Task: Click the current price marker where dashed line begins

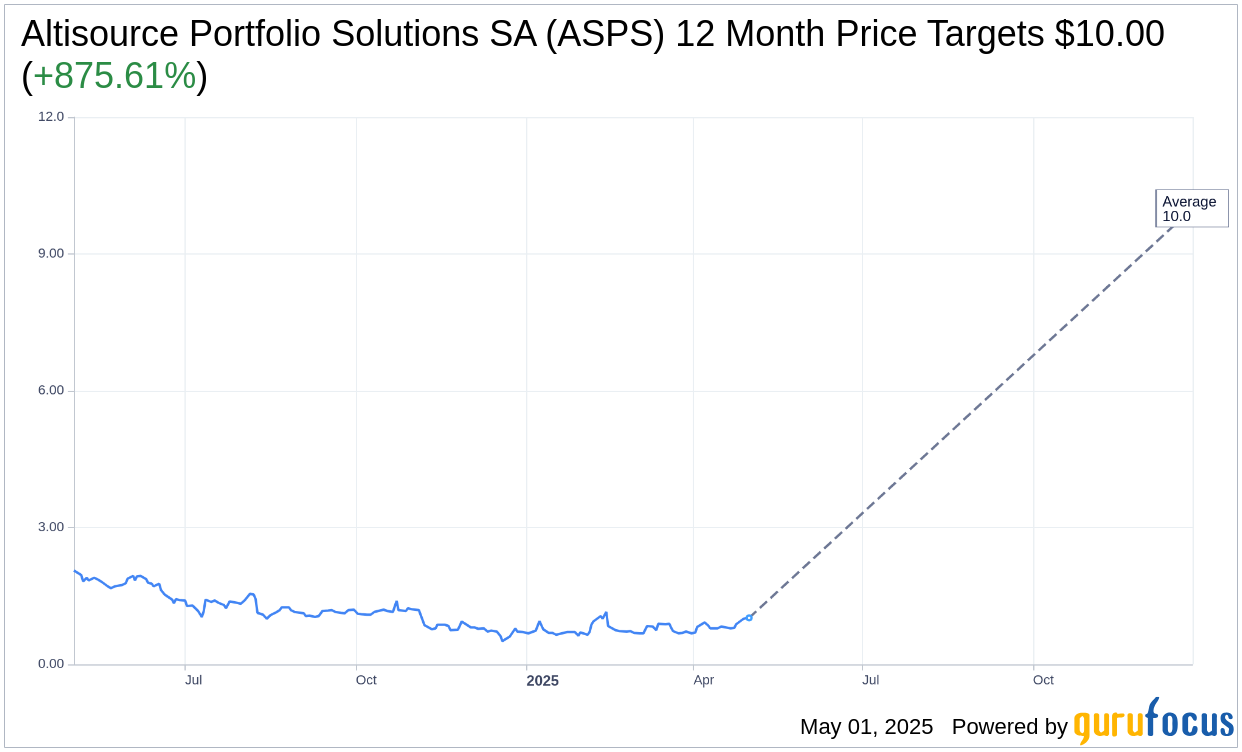Action: [x=749, y=617]
